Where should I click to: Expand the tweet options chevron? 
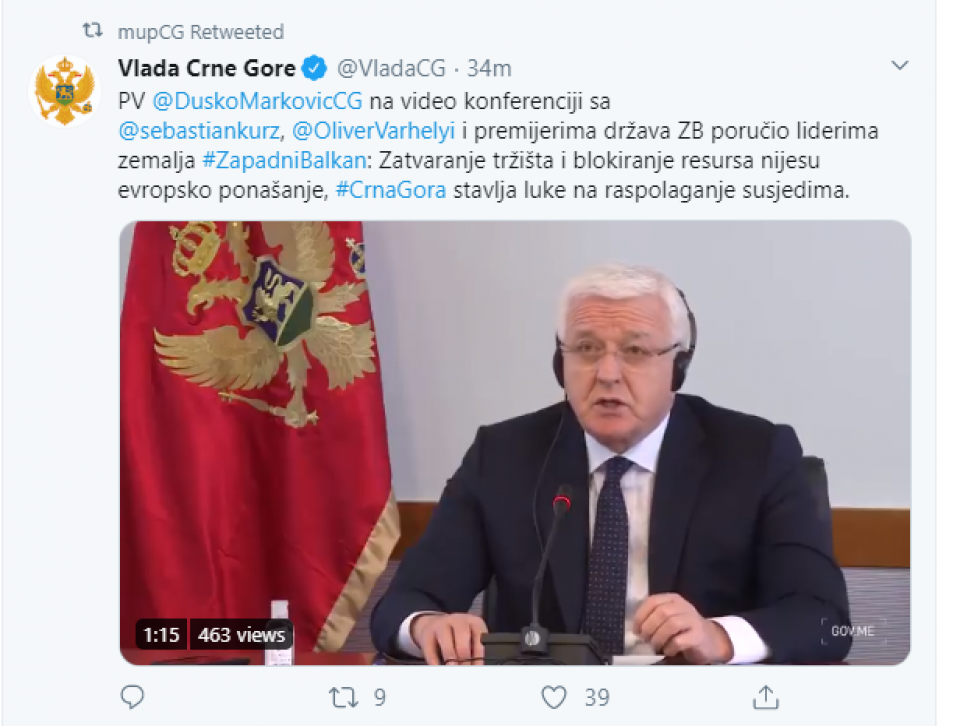(x=899, y=65)
